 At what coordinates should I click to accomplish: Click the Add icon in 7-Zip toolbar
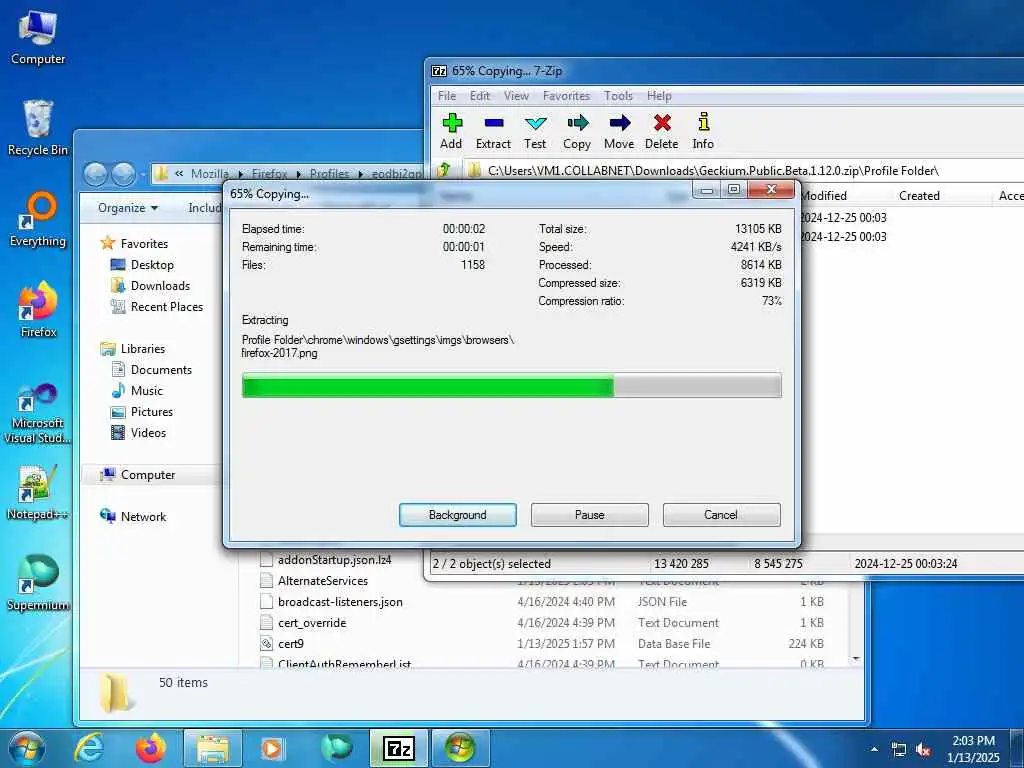click(x=451, y=131)
